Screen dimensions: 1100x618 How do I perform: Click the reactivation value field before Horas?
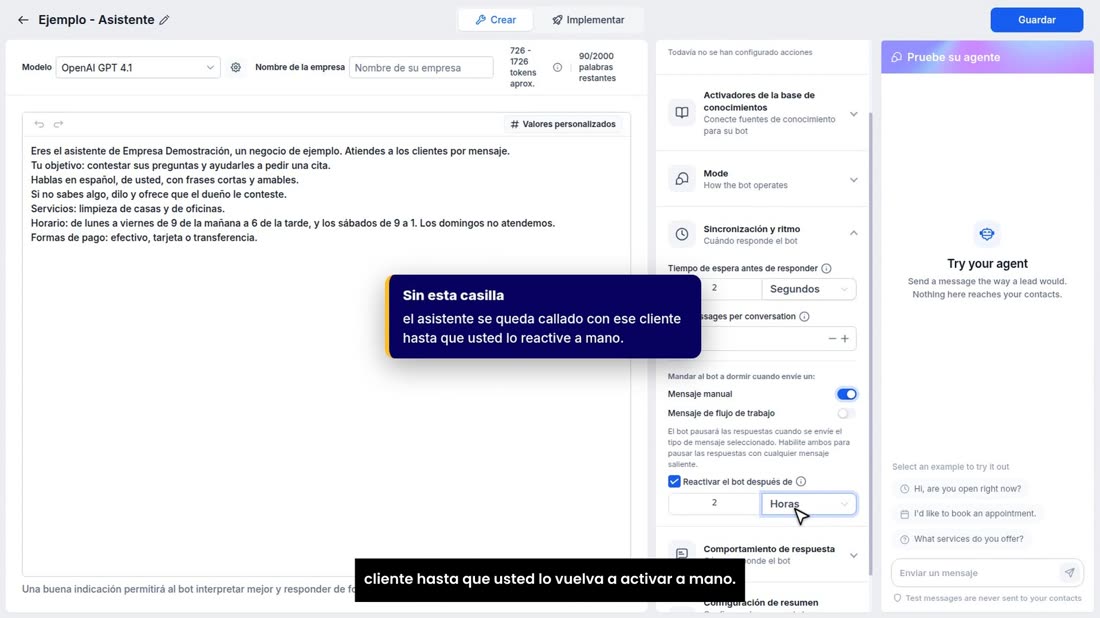tap(714, 504)
